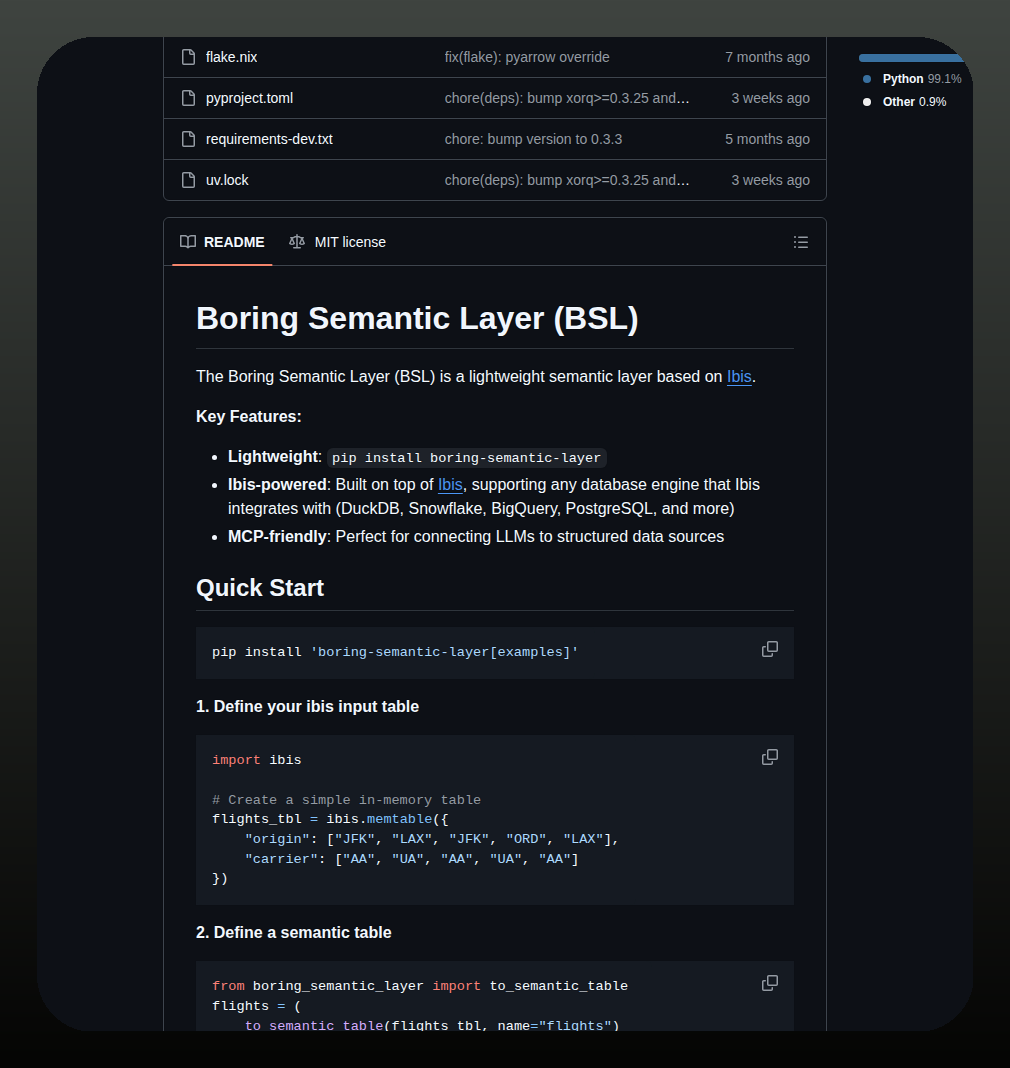Click the file icon beside flake.nix
The image size is (1010, 1068).
point(189,57)
